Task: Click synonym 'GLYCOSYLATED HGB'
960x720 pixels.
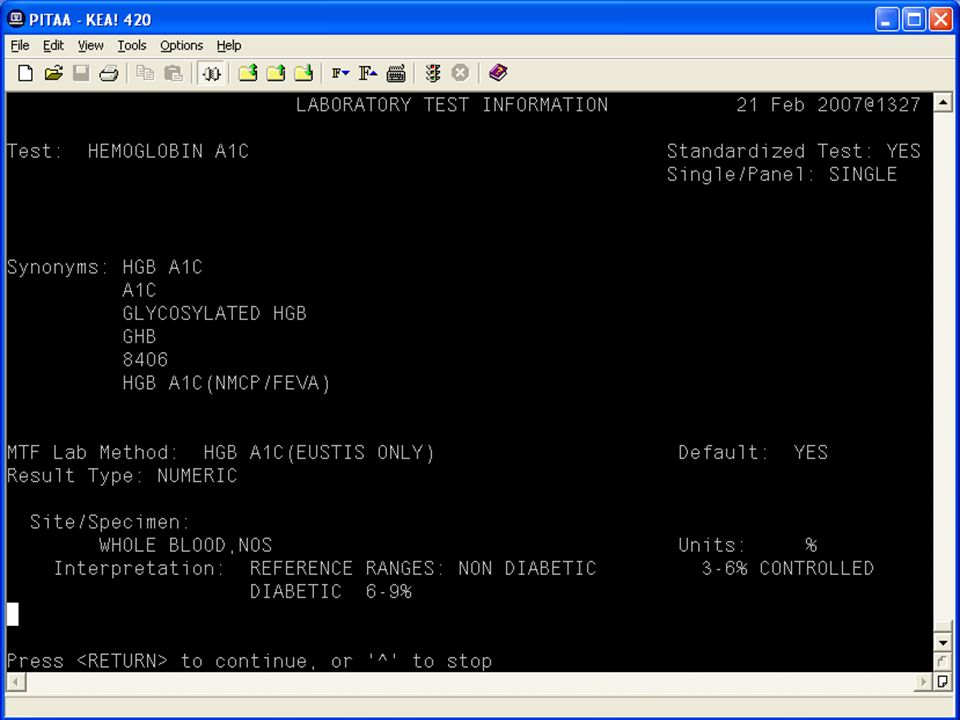Action: (214, 313)
